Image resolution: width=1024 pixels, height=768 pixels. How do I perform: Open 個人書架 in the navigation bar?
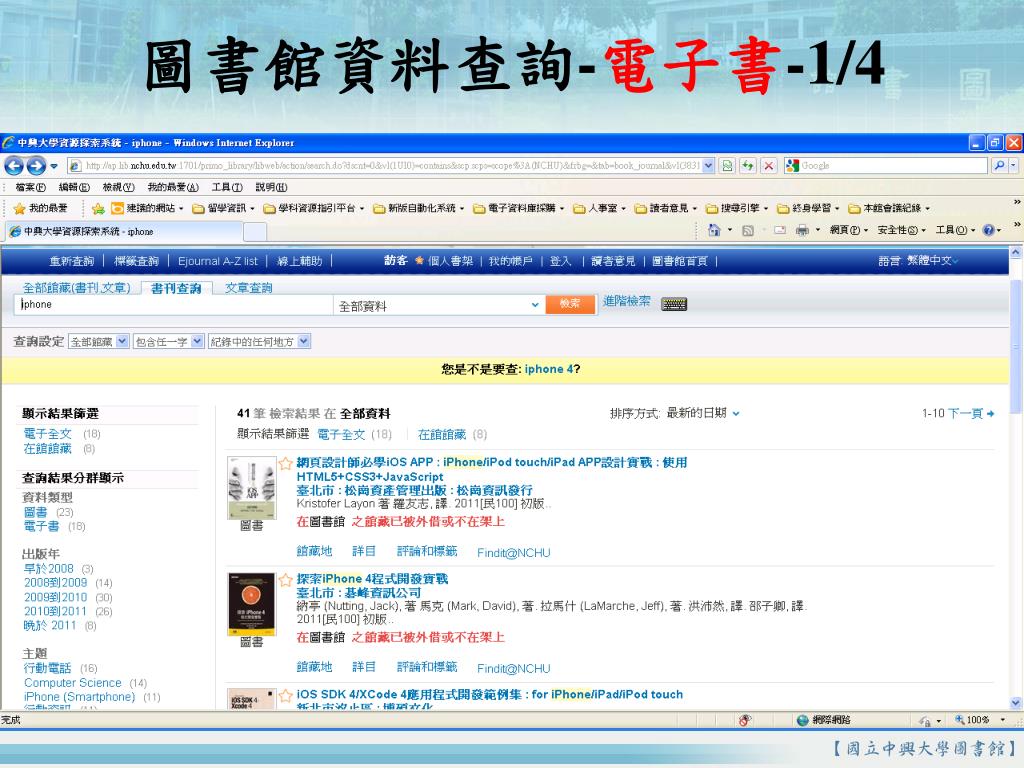[x=450, y=261]
